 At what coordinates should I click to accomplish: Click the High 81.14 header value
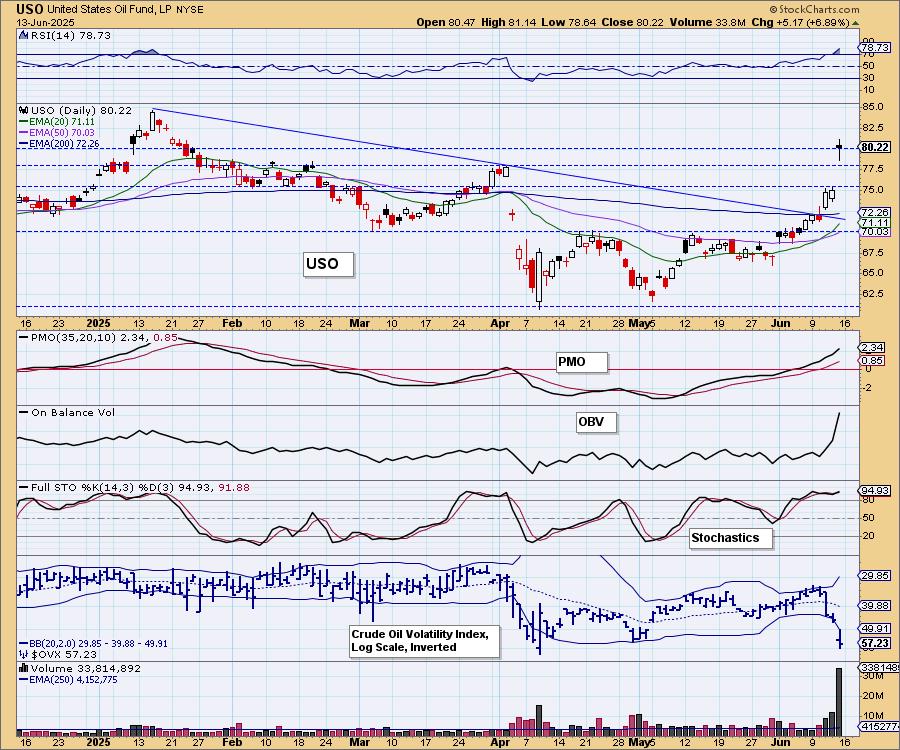(509, 22)
